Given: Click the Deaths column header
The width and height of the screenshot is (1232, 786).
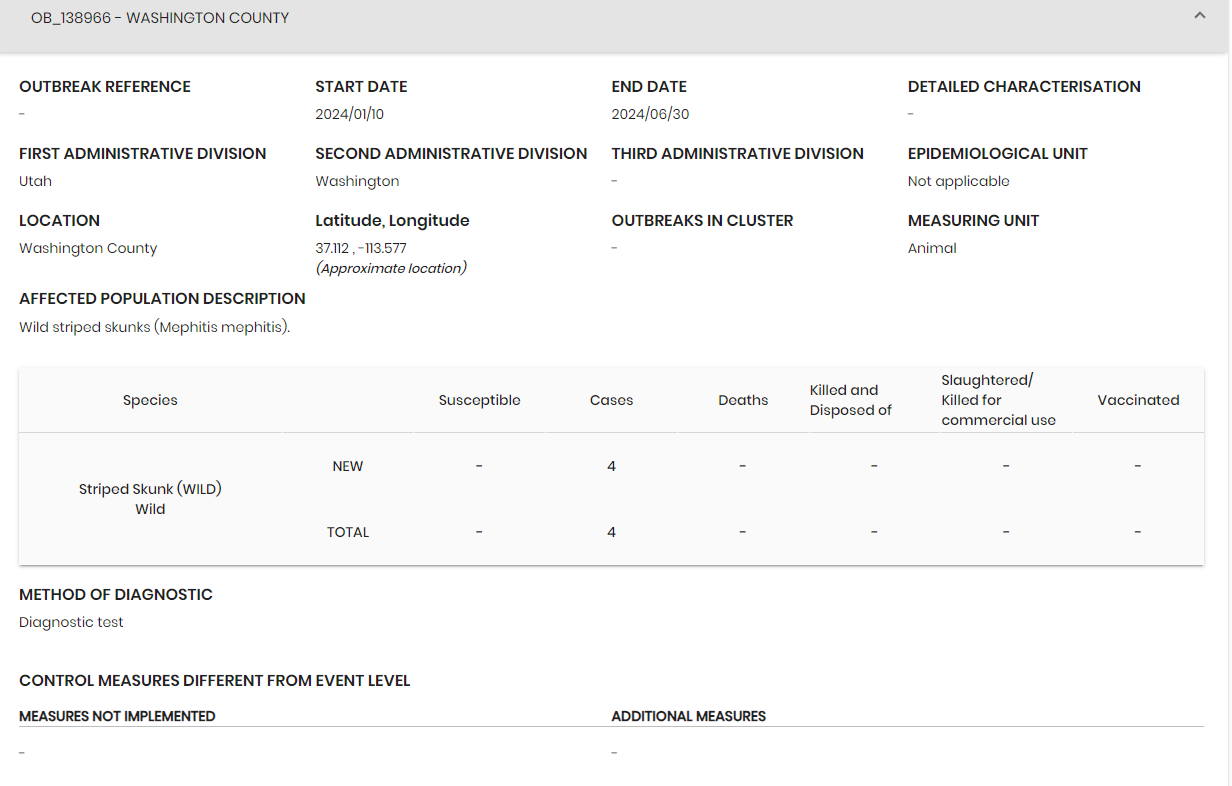Looking at the screenshot, I should (743, 400).
